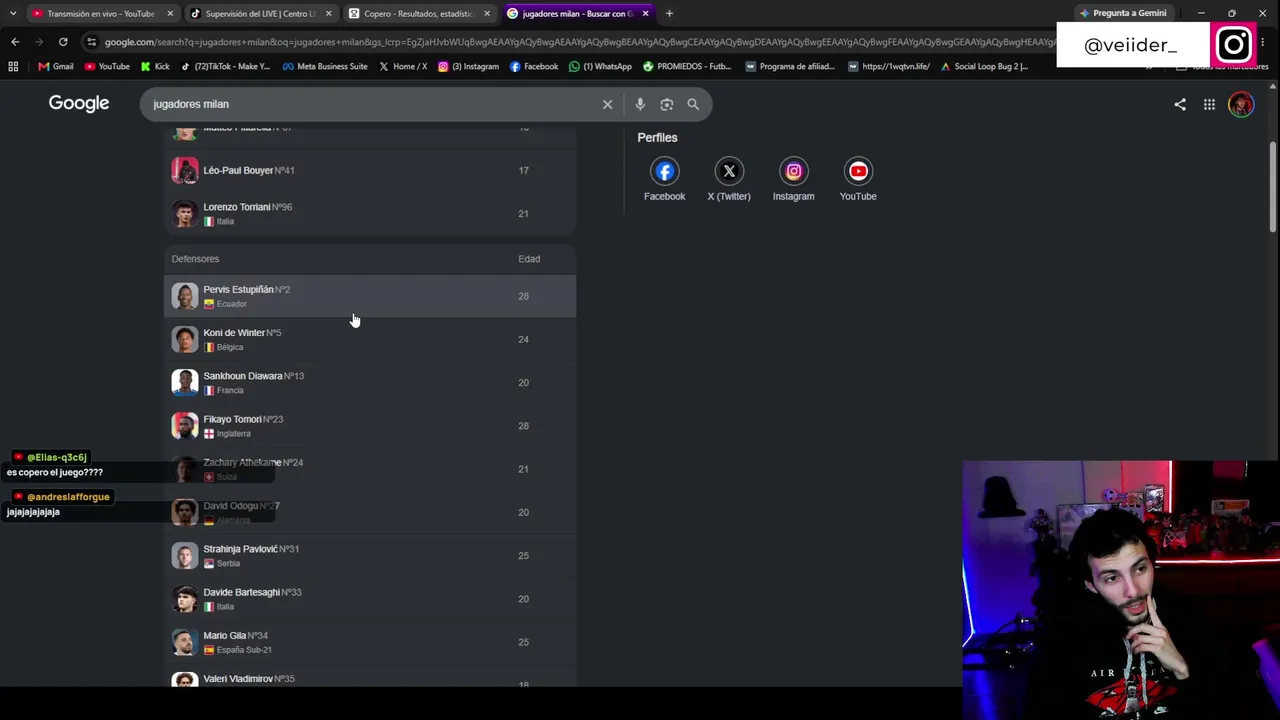The image size is (1280, 720).
Task: Click Mario Gila's player photo
Action: pos(185,641)
